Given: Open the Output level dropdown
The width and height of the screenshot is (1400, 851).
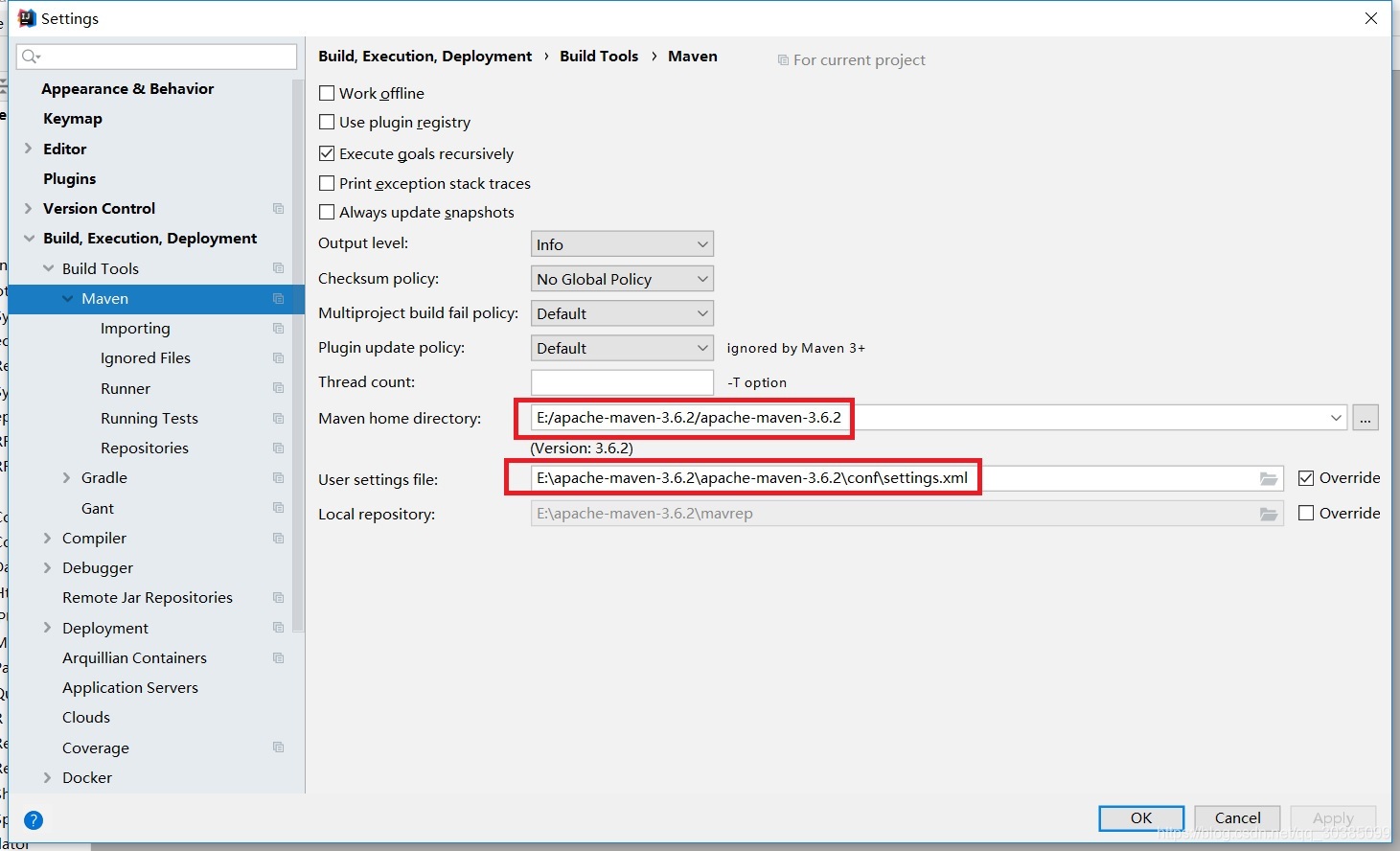Looking at the screenshot, I should tap(622, 244).
